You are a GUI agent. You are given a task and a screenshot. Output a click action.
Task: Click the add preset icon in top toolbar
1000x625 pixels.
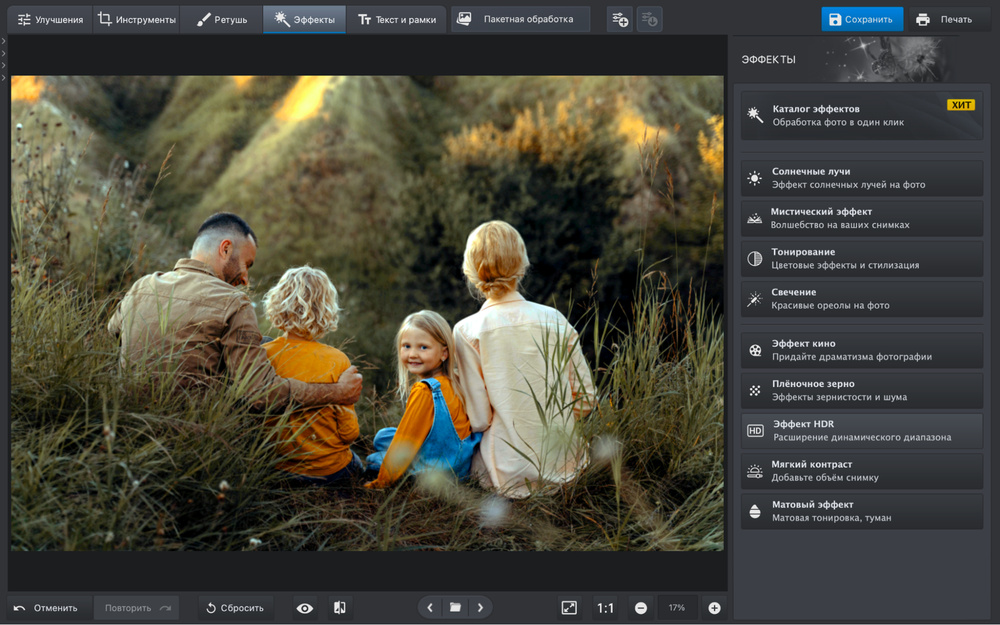pos(620,19)
